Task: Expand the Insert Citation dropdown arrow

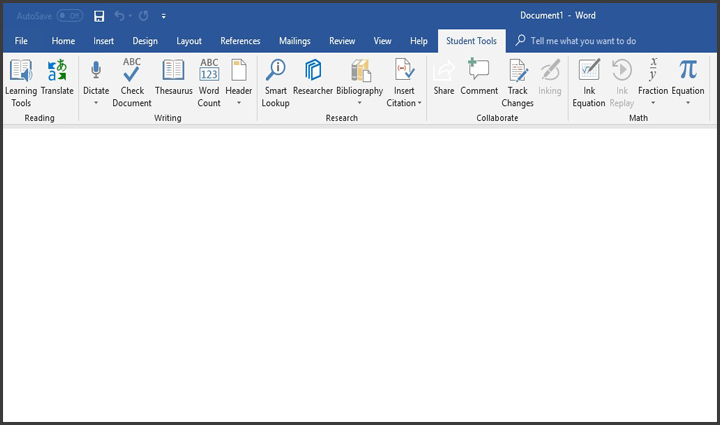Action: (419, 103)
